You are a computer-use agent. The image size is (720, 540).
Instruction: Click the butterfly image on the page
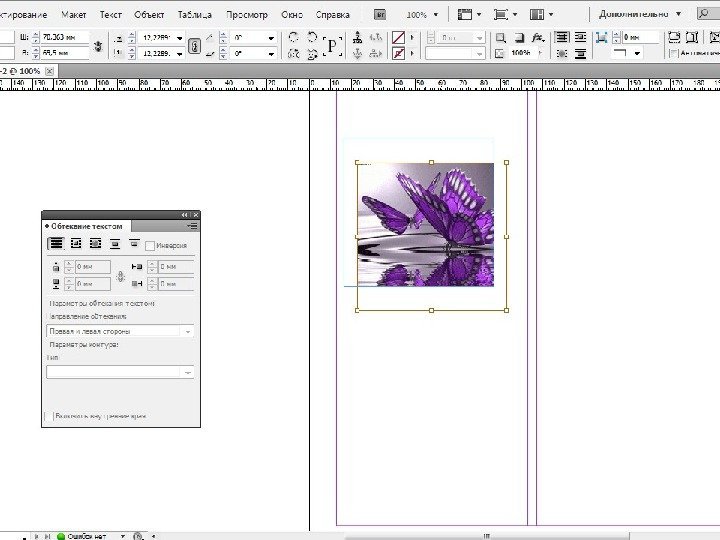(x=425, y=224)
